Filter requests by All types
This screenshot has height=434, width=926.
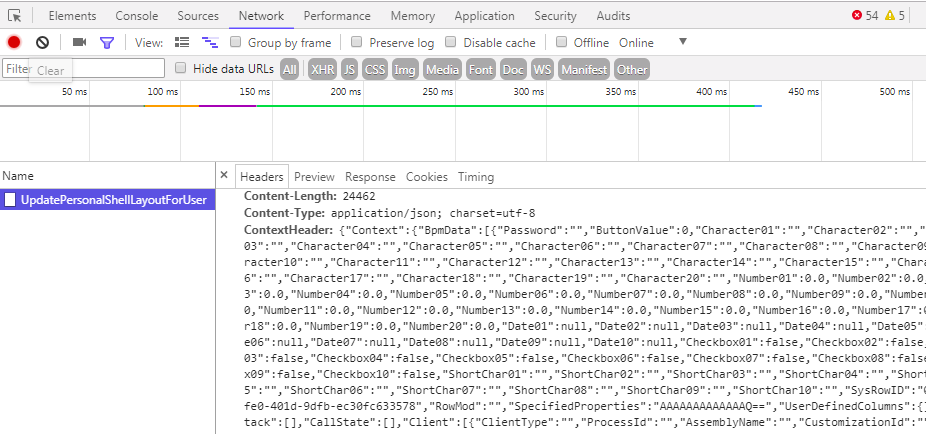pyautogui.click(x=289, y=70)
